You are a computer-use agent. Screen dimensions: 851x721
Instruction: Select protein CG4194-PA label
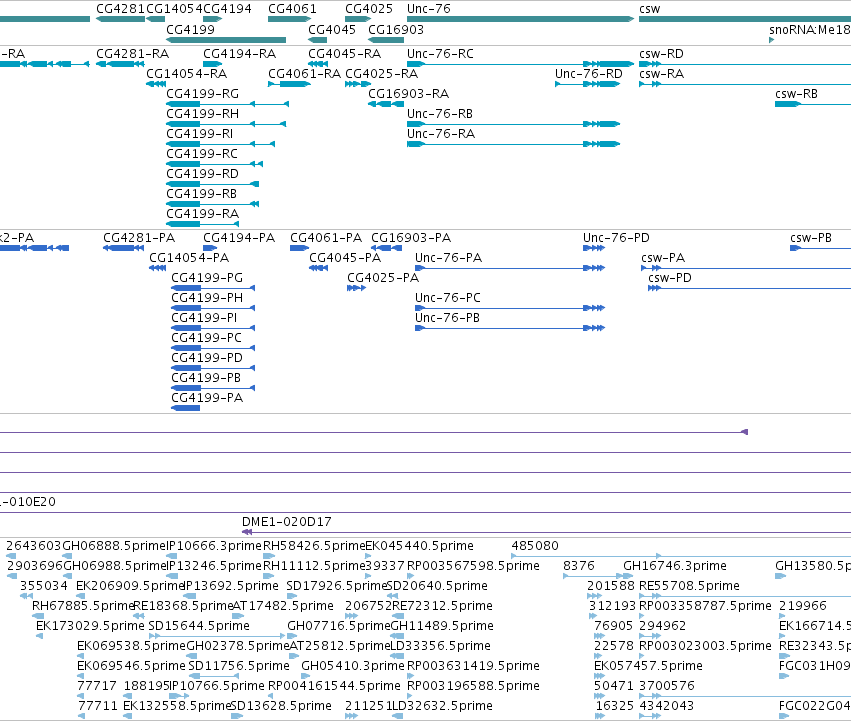point(239,238)
